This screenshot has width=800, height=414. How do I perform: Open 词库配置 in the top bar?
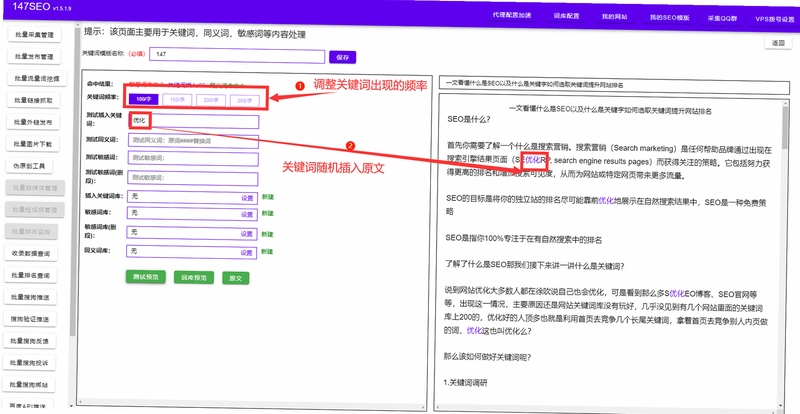566,16
